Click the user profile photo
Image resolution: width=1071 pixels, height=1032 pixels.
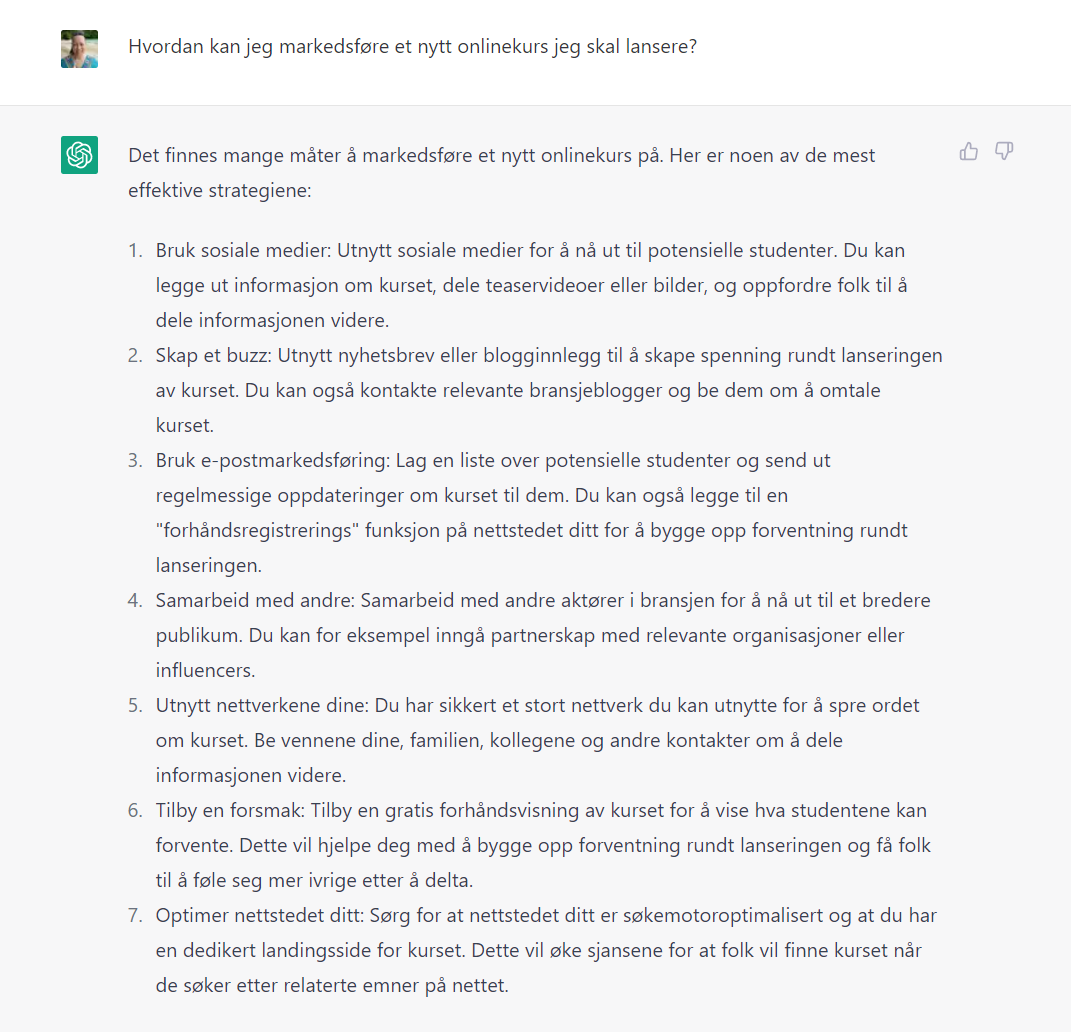click(79, 48)
